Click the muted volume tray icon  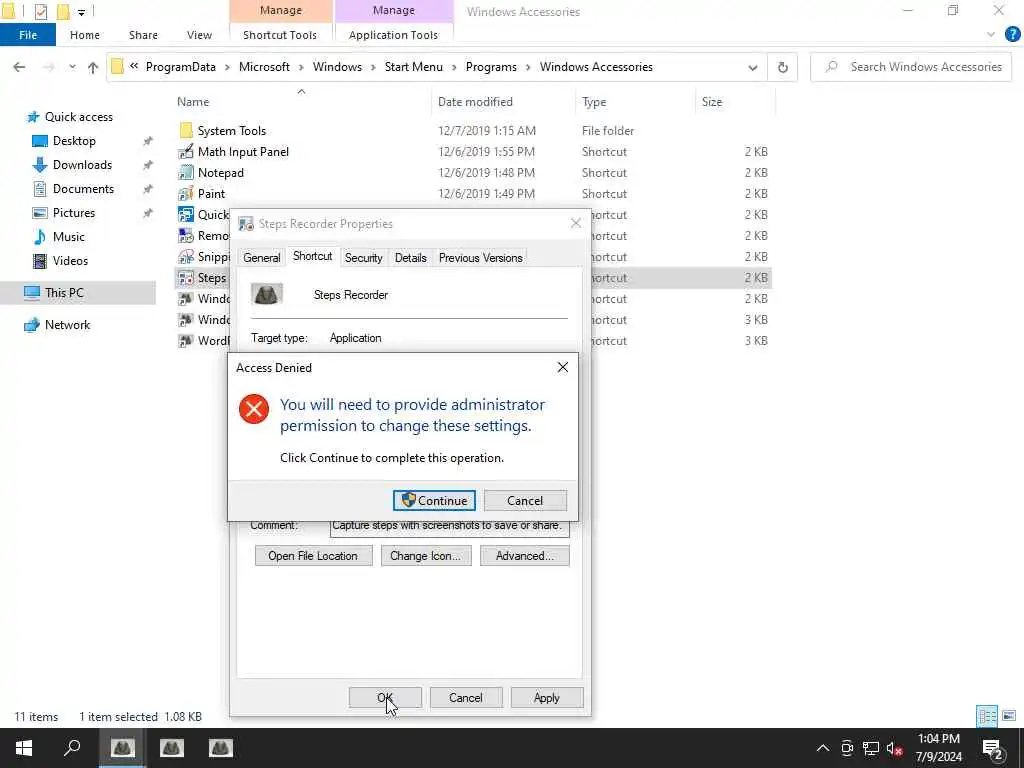click(894, 748)
